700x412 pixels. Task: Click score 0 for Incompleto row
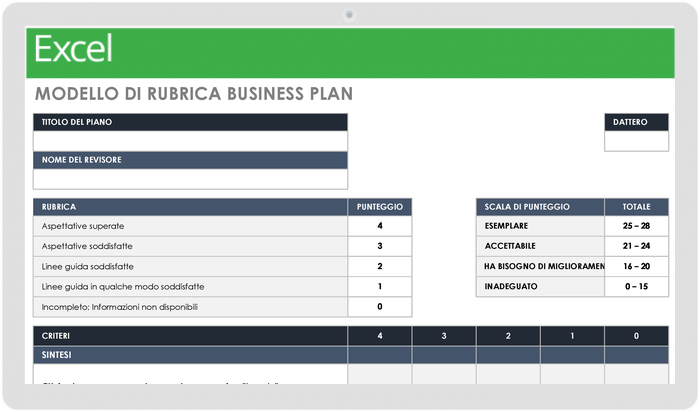379,307
